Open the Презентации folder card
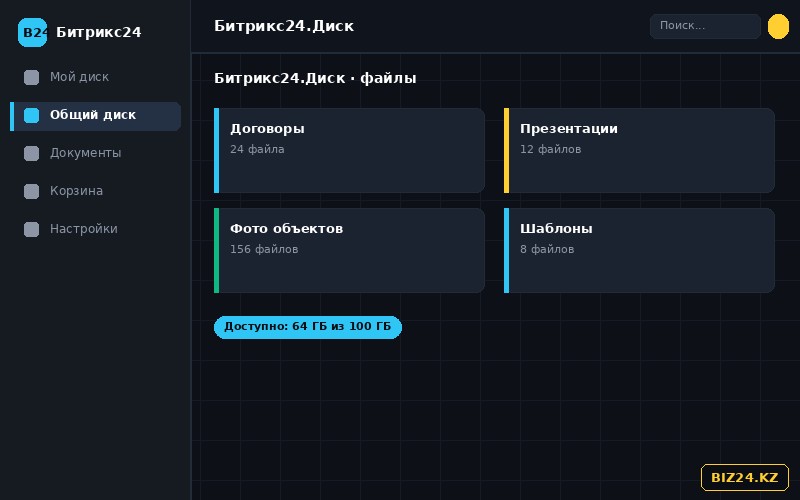 [639, 151]
